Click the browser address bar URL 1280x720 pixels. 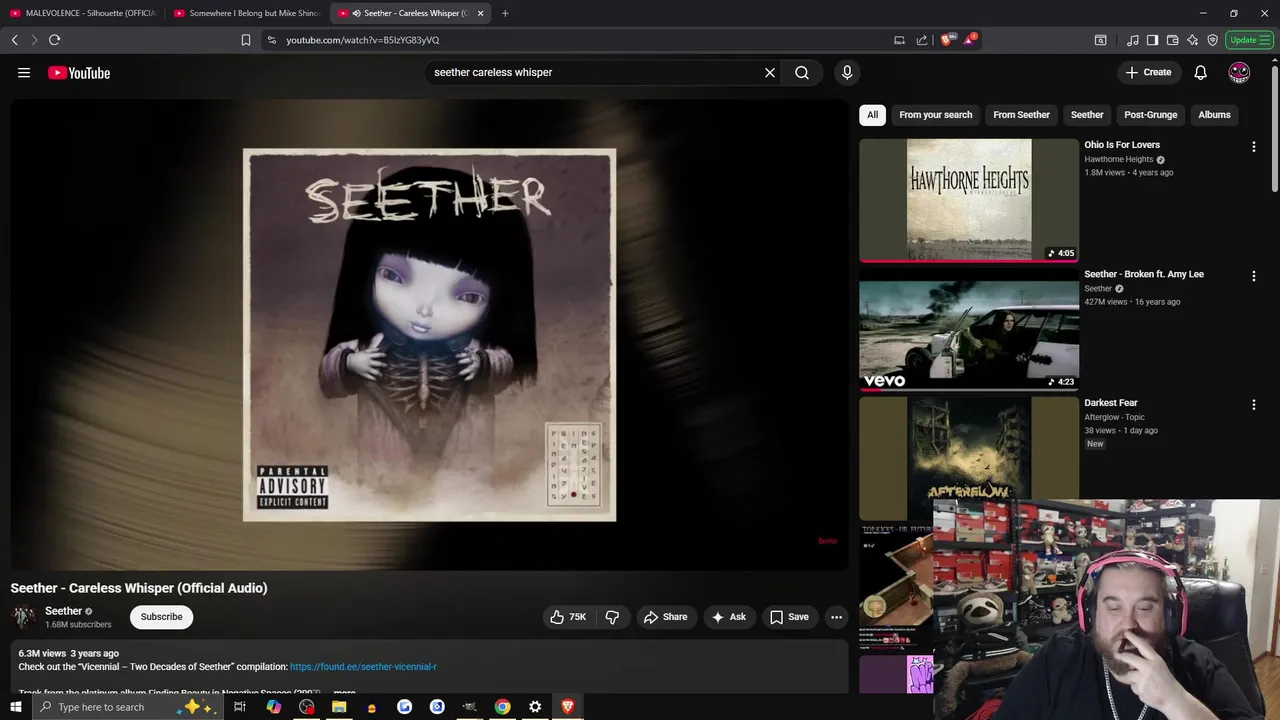pyautogui.click(x=362, y=40)
